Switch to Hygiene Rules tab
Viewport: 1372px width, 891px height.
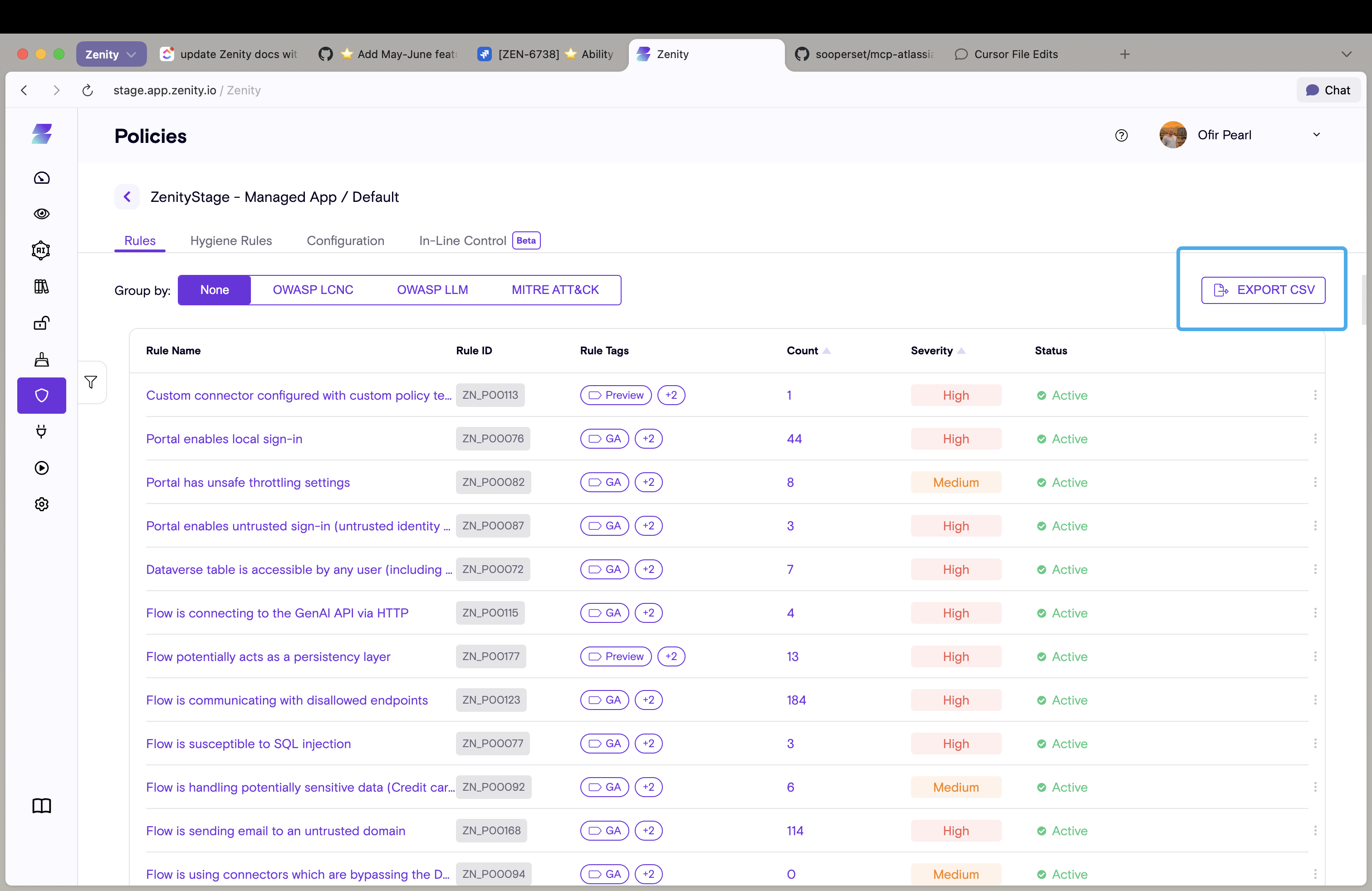(231, 241)
